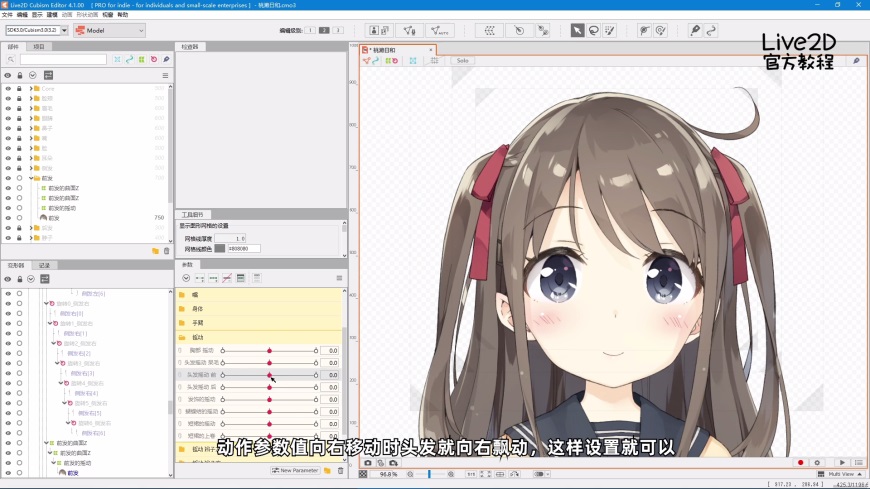Close the model document tab
The image size is (870, 489).
tap(431, 50)
